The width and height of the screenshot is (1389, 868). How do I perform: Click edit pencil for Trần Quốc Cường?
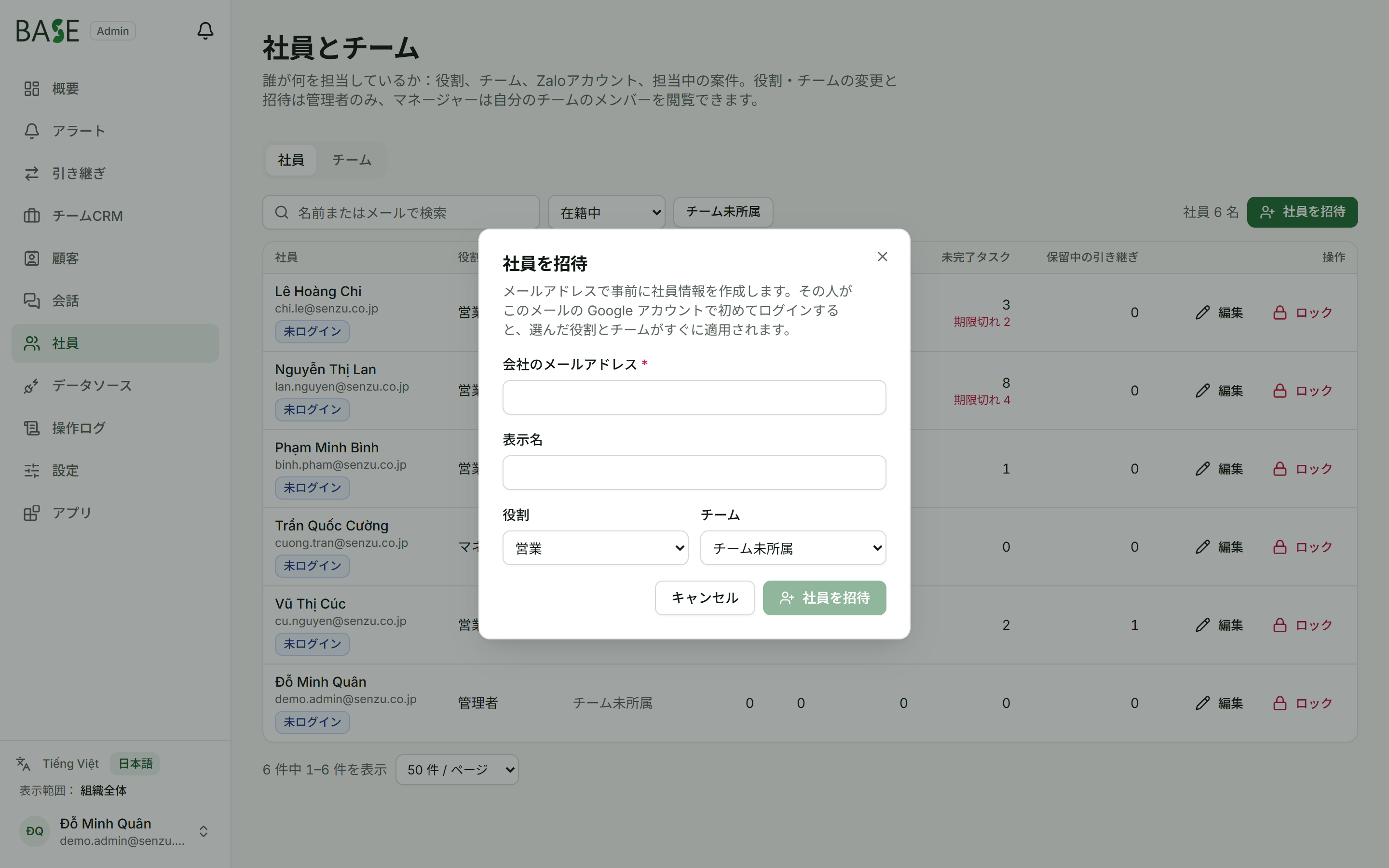tap(1202, 546)
